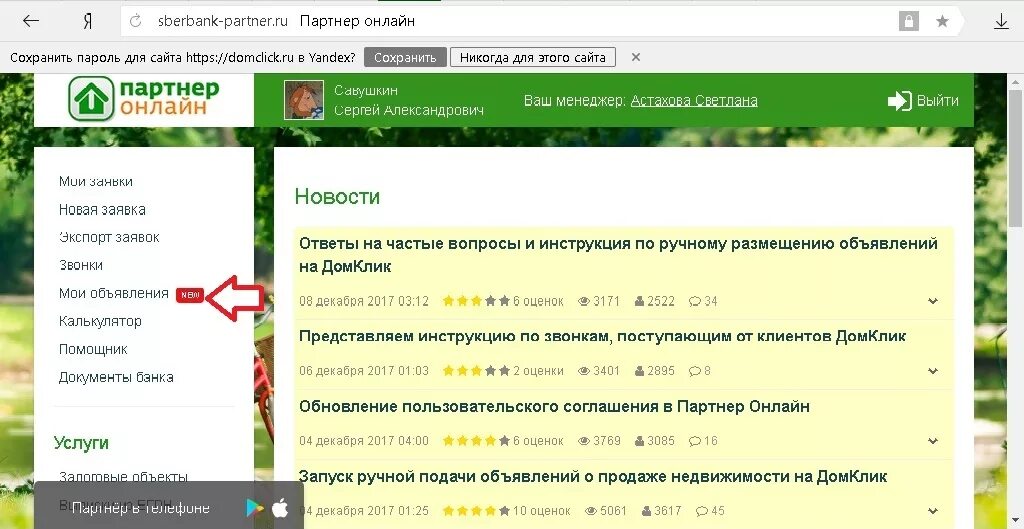Click comments bubble icon showing 16

(x=695, y=441)
